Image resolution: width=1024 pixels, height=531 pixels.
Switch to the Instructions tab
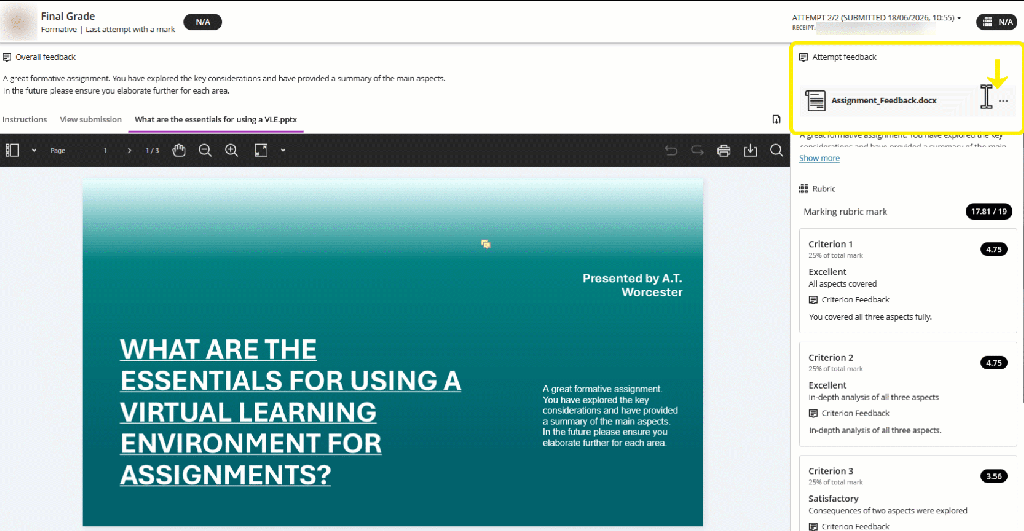[25, 120]
